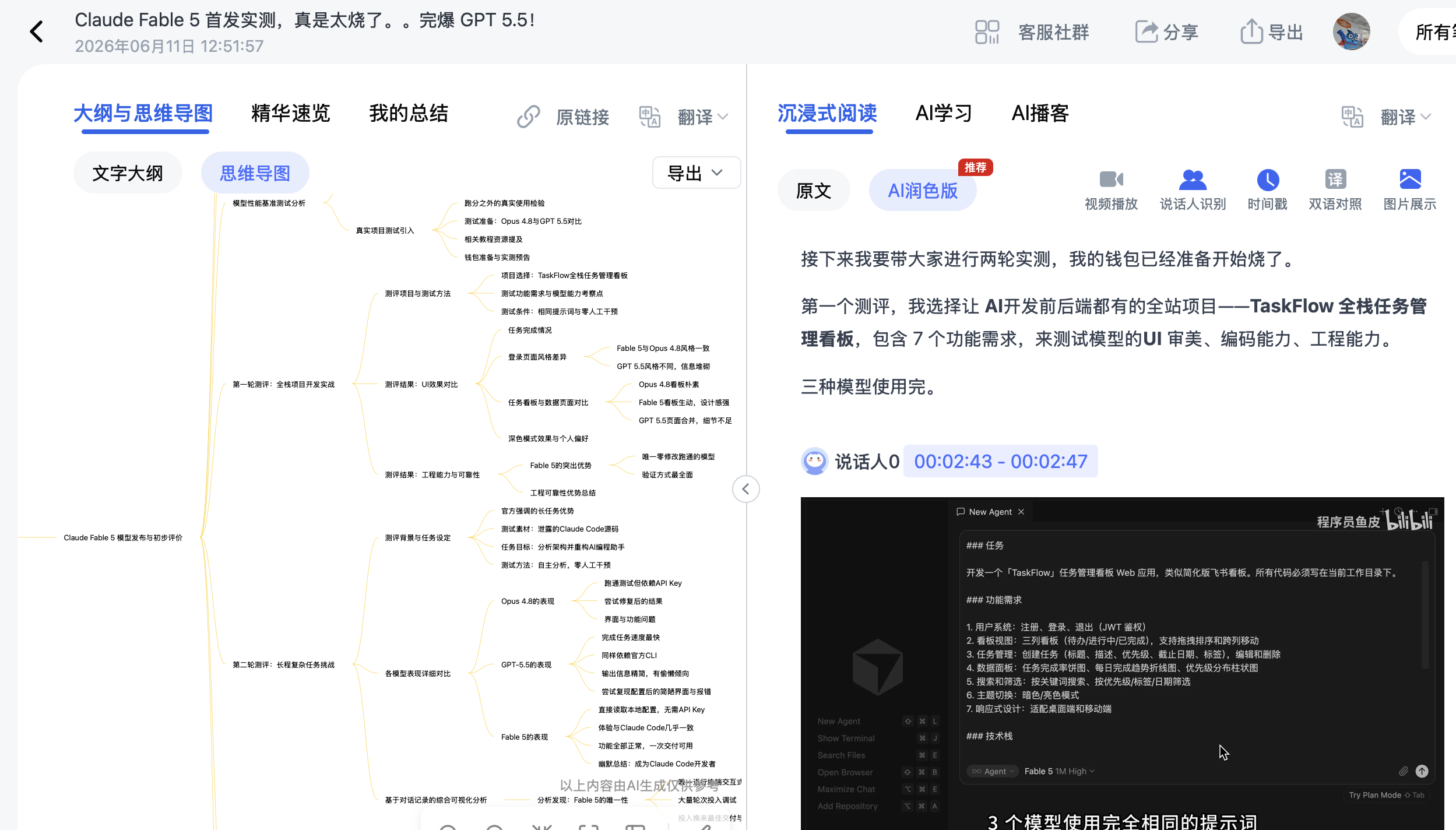The height and width of the screenshot is (830, 1456).
Task: Click the 说话人0 avatar icon
Action: pyautogui.click(x=814, y=461)
